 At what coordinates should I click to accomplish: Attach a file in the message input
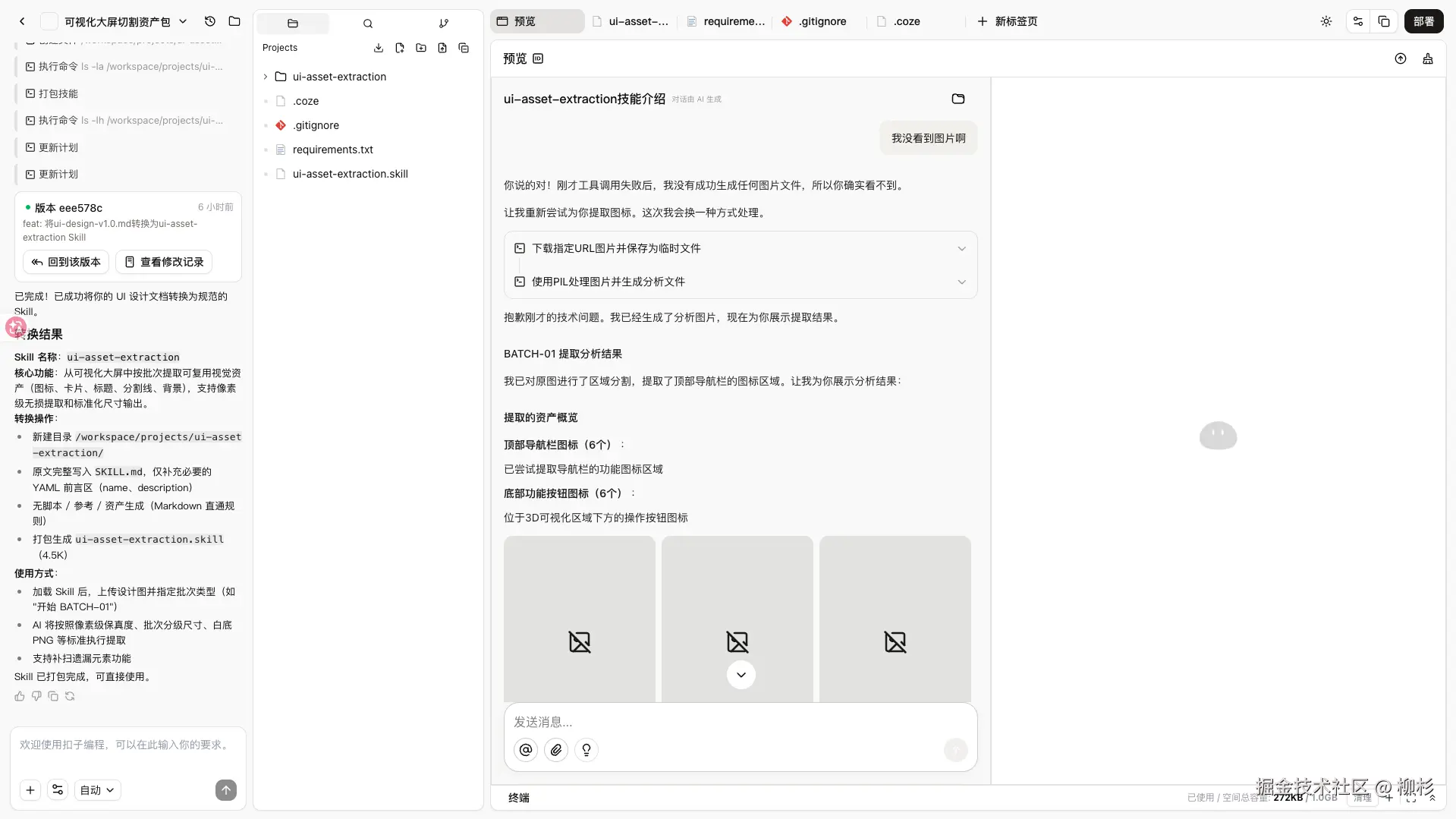click(x=556, y=750)
